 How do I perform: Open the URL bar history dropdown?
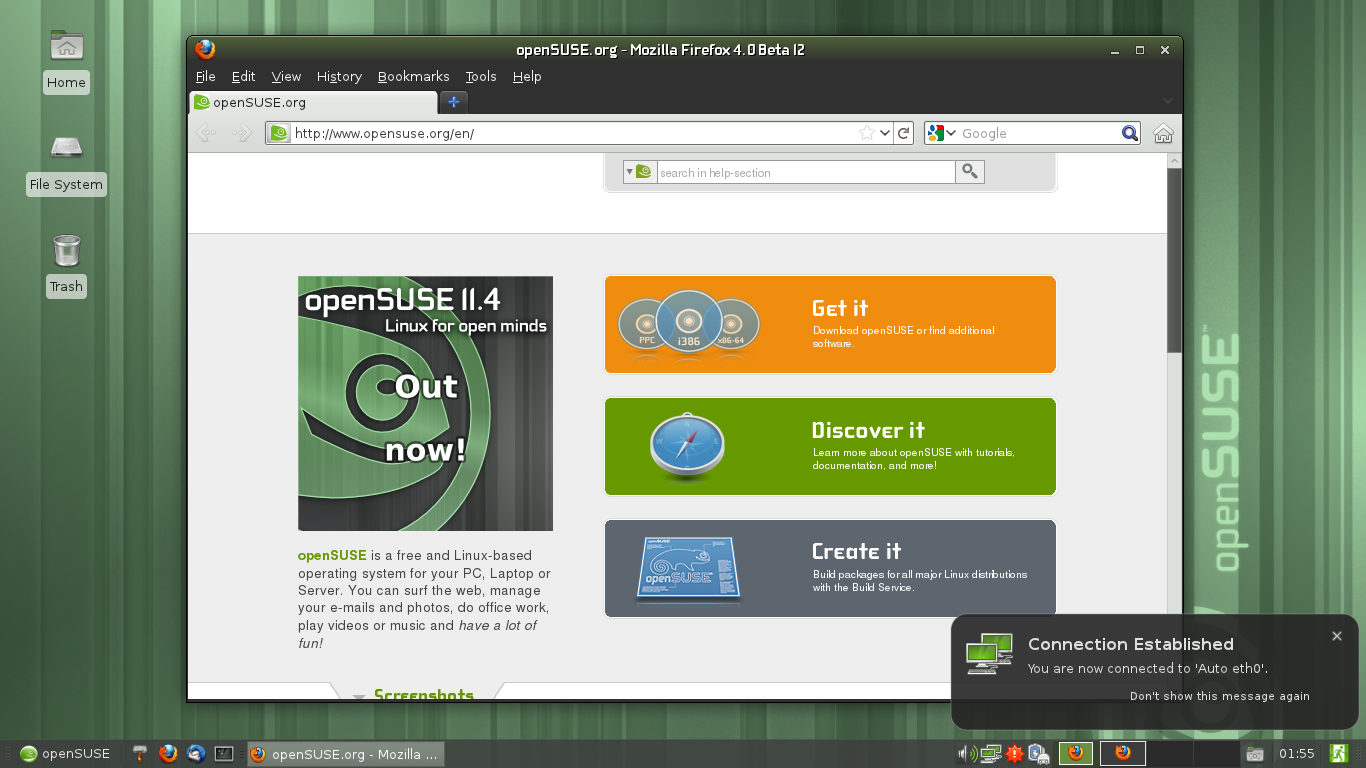885,133
